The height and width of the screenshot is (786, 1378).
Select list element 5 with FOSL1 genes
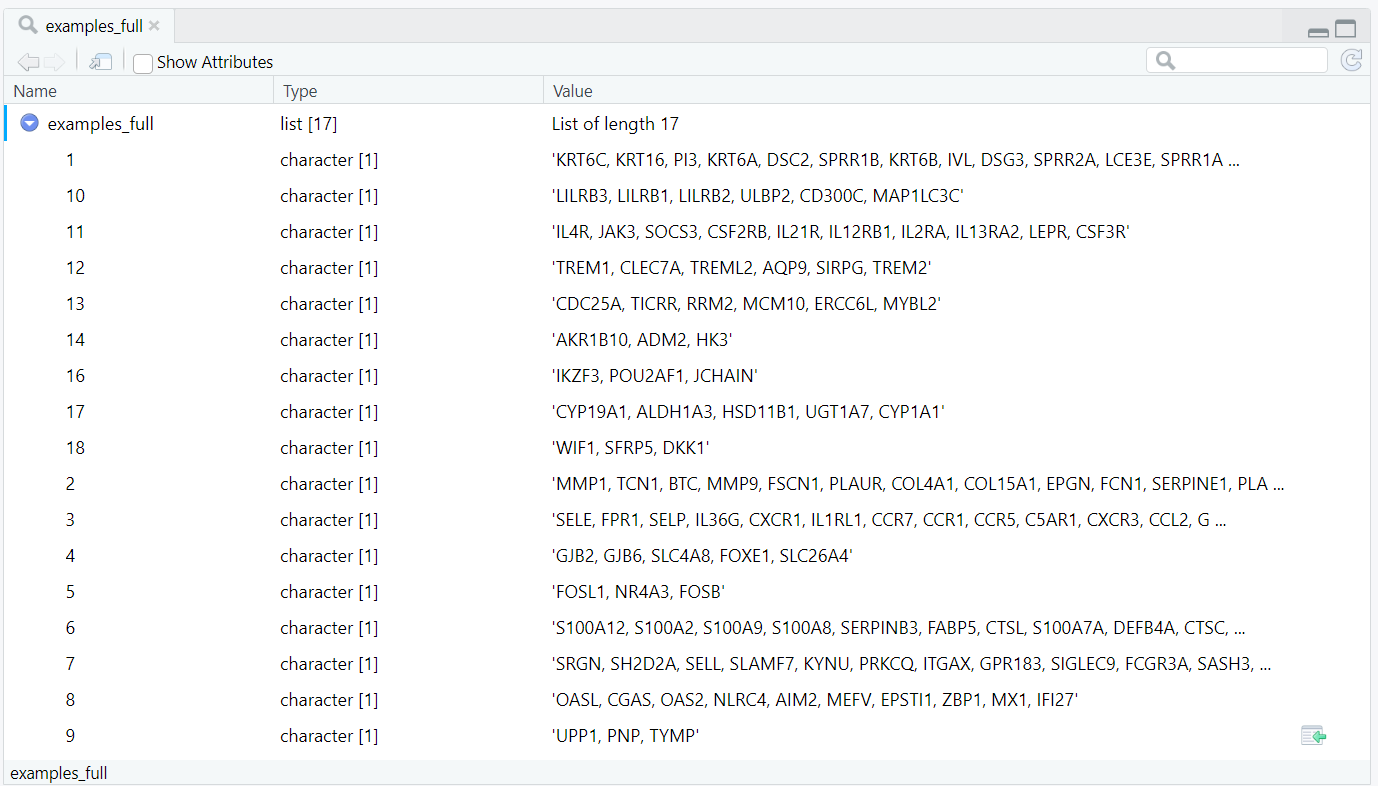70,592
